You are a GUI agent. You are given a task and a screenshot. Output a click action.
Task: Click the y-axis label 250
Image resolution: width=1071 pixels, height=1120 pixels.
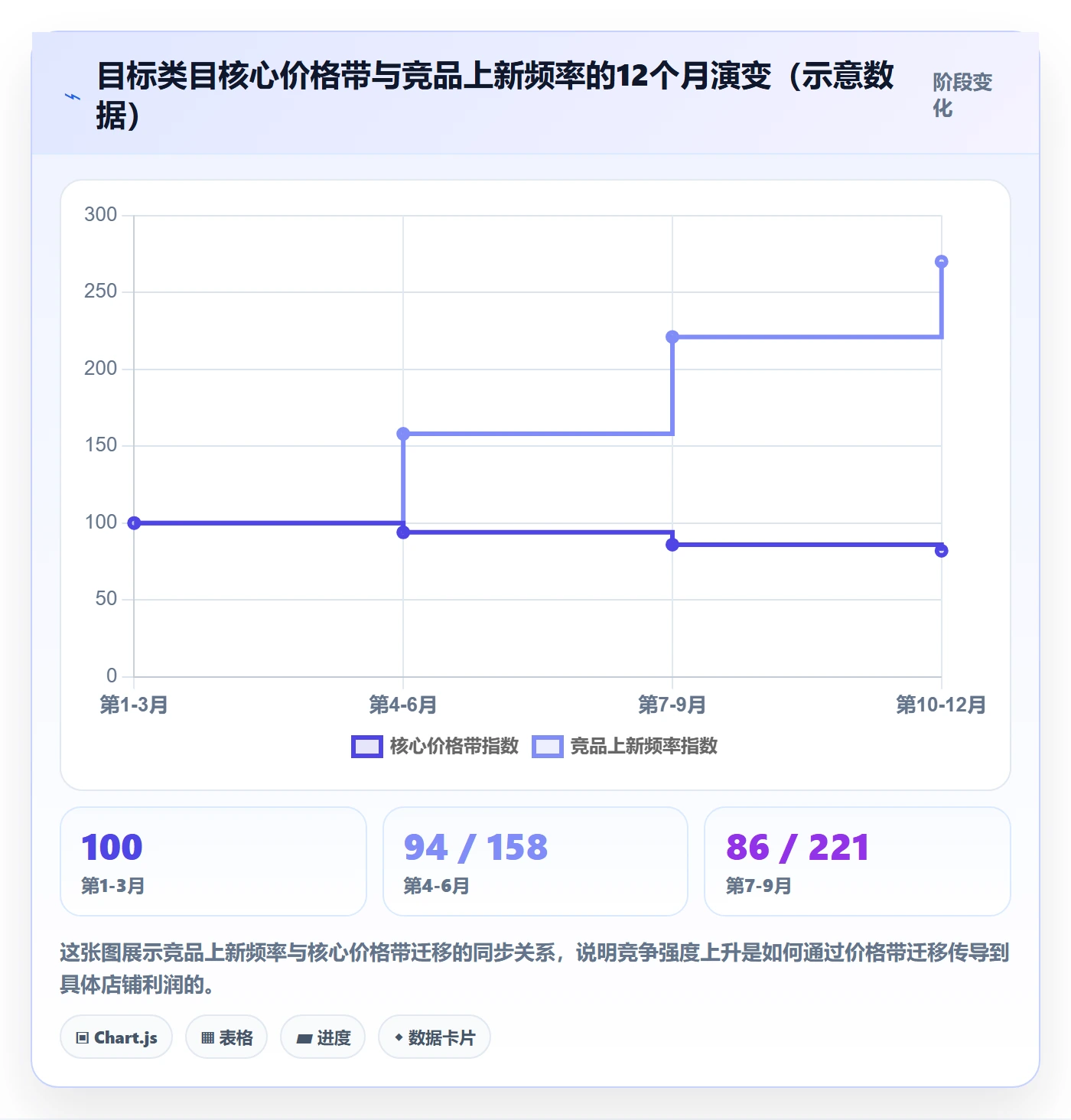[x=101, y=291]
